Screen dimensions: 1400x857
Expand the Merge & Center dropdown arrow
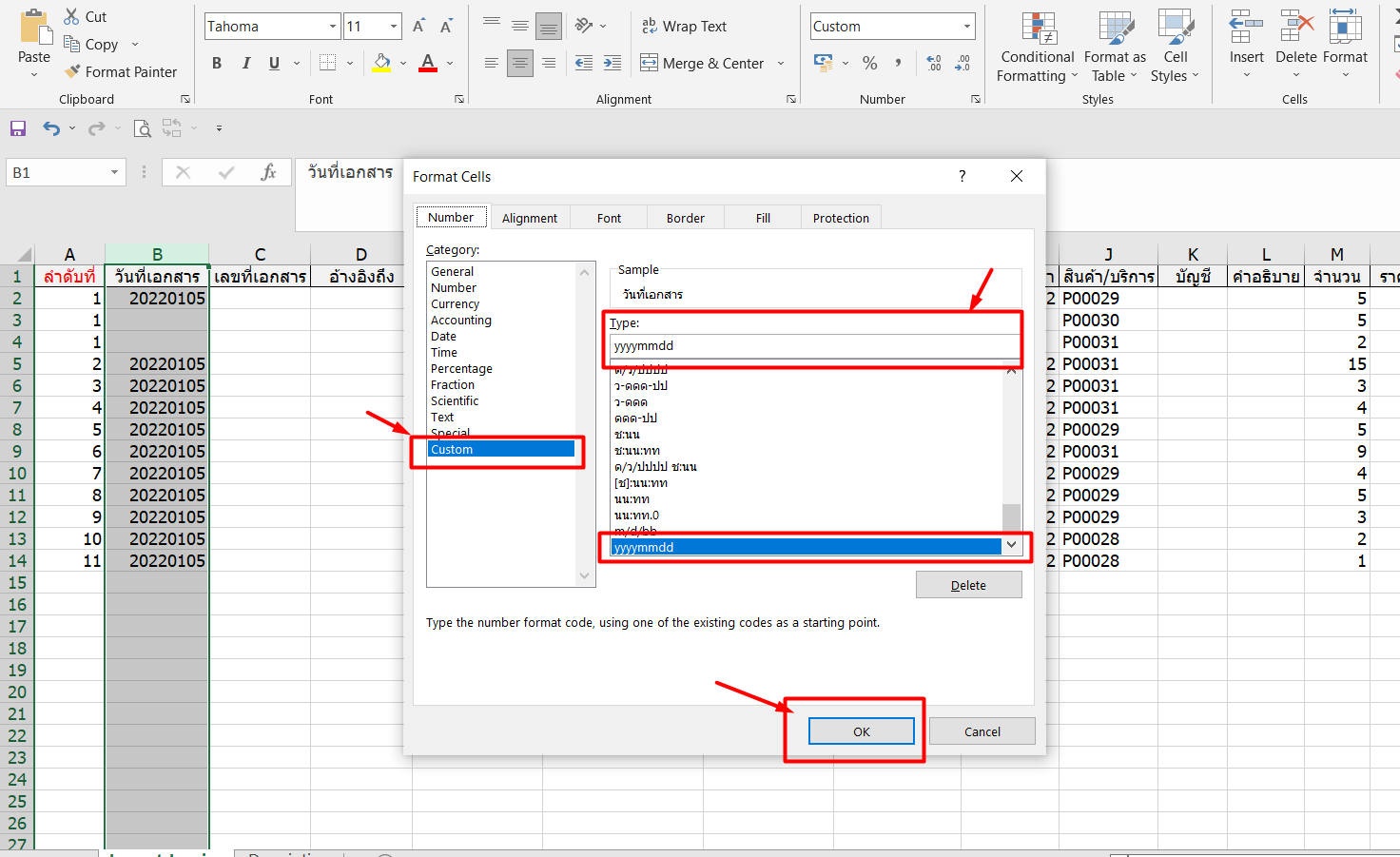pos(781,64)
